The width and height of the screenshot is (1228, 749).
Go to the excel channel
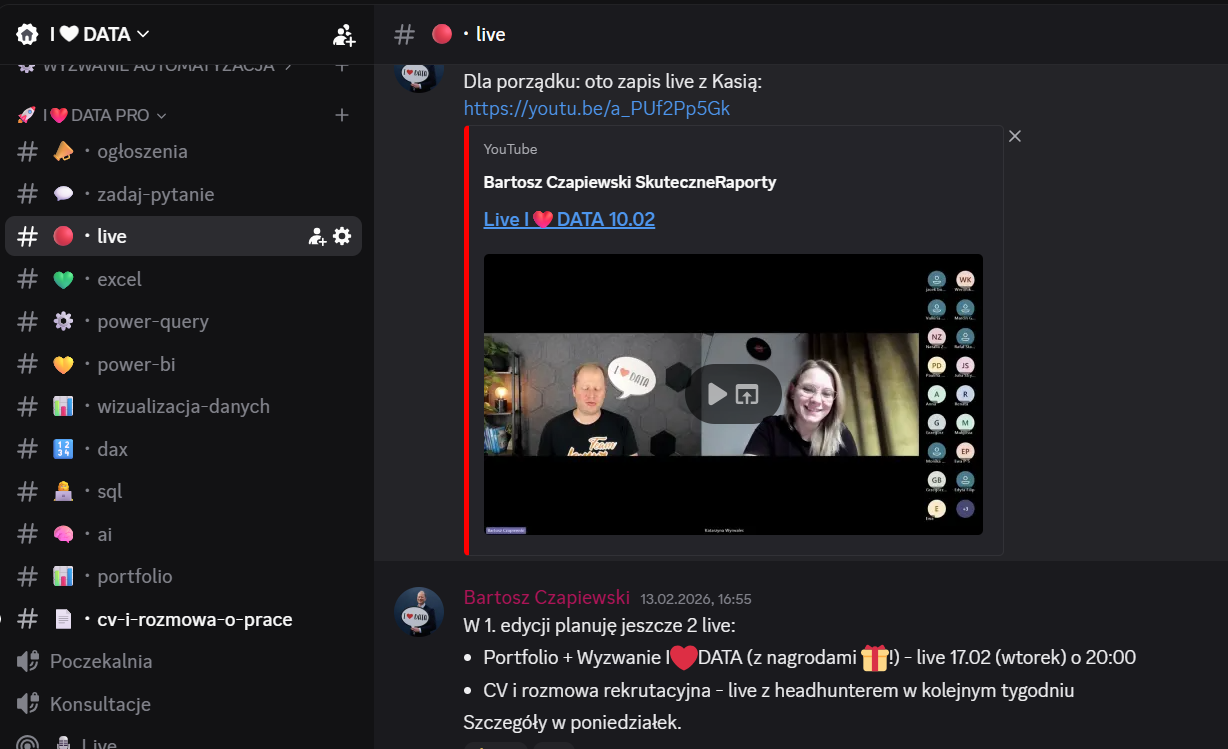coord(119,279)
